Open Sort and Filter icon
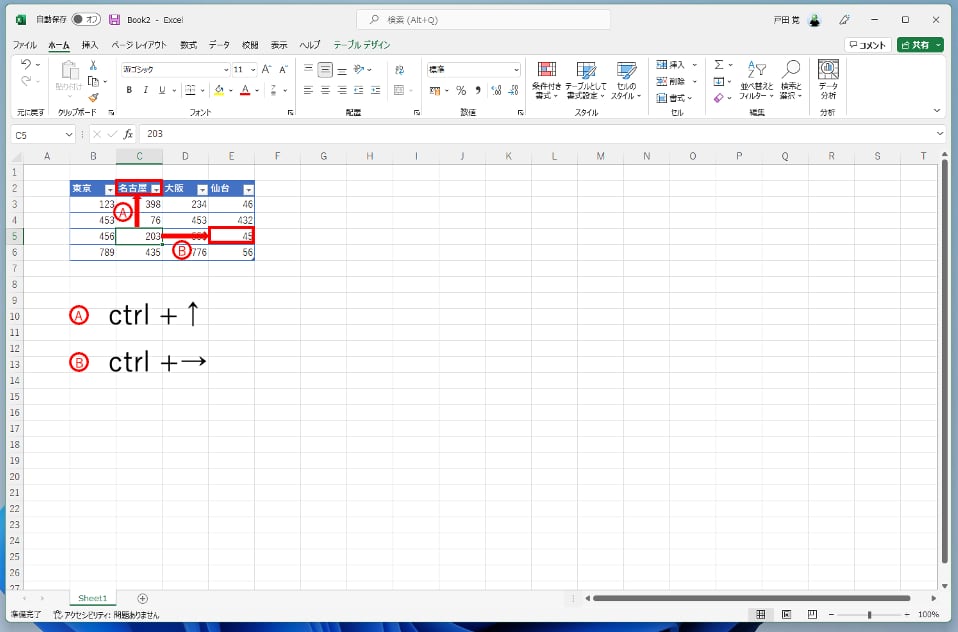 756,80
